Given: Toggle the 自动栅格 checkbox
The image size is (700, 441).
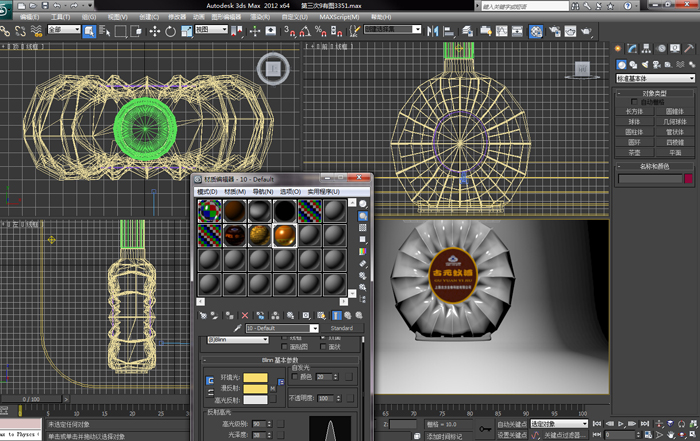Looking at the screenshot, I should 634,102.
